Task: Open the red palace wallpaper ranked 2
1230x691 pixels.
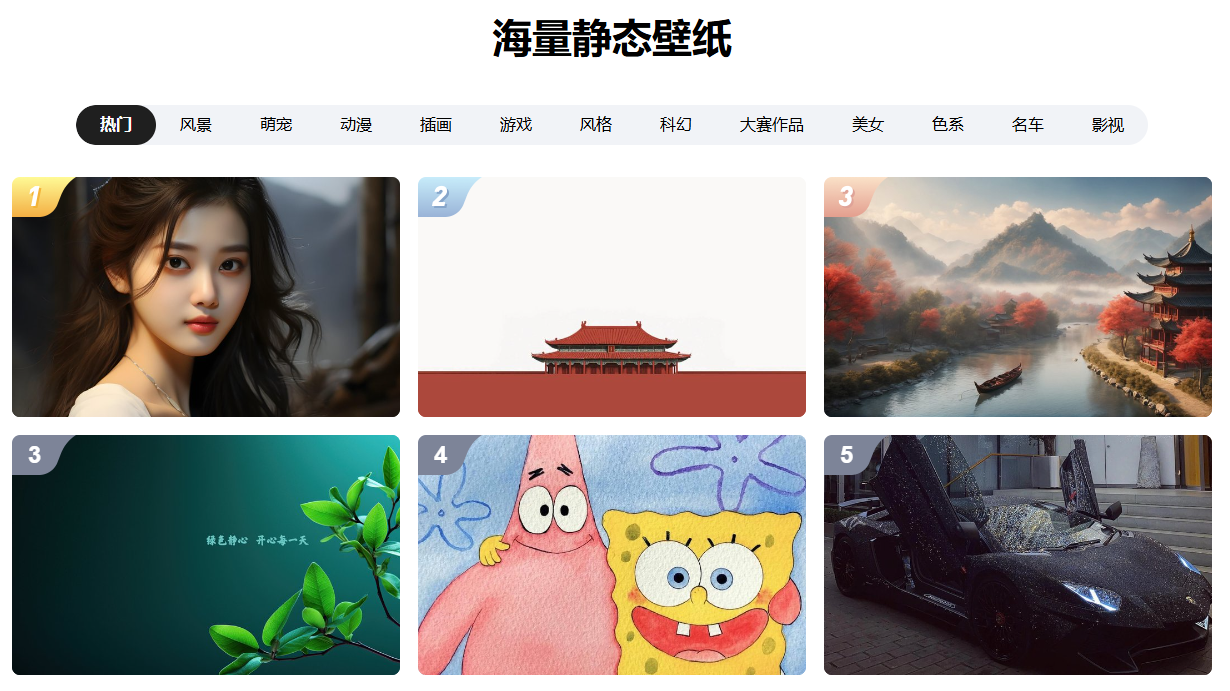Action: 612,297
